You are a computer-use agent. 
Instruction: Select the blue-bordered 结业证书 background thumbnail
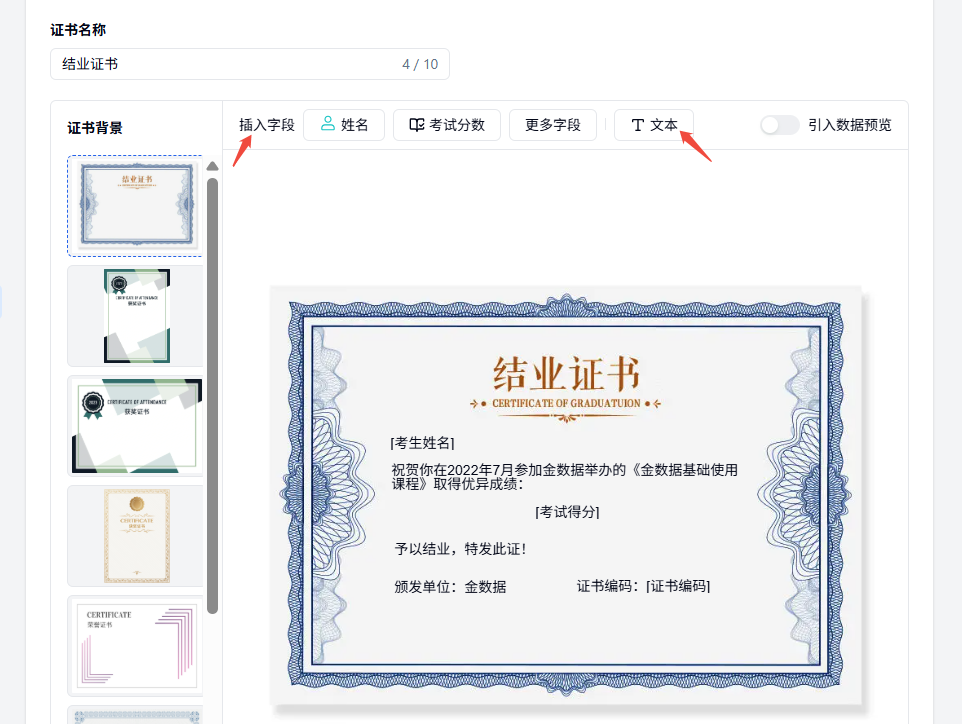[x=135, y=206]
